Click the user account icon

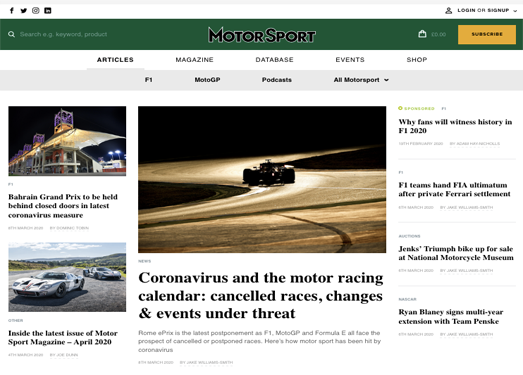tap(448, 10)
